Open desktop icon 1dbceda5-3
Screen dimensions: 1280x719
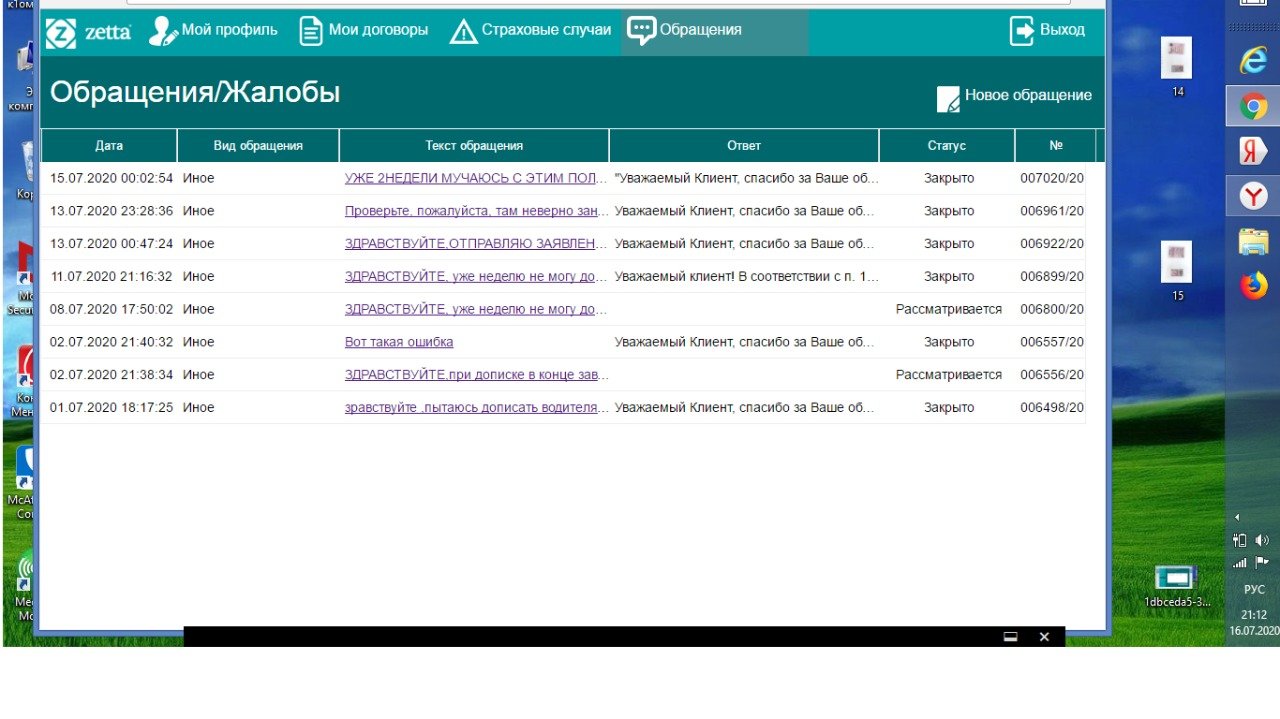tap(1177, 585)
